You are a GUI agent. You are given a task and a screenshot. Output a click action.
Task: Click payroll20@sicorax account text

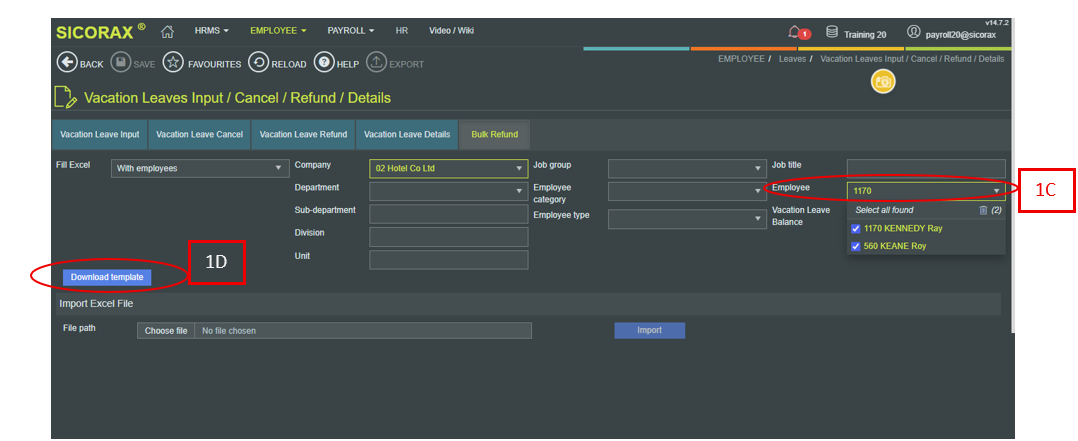coord(960,34)
